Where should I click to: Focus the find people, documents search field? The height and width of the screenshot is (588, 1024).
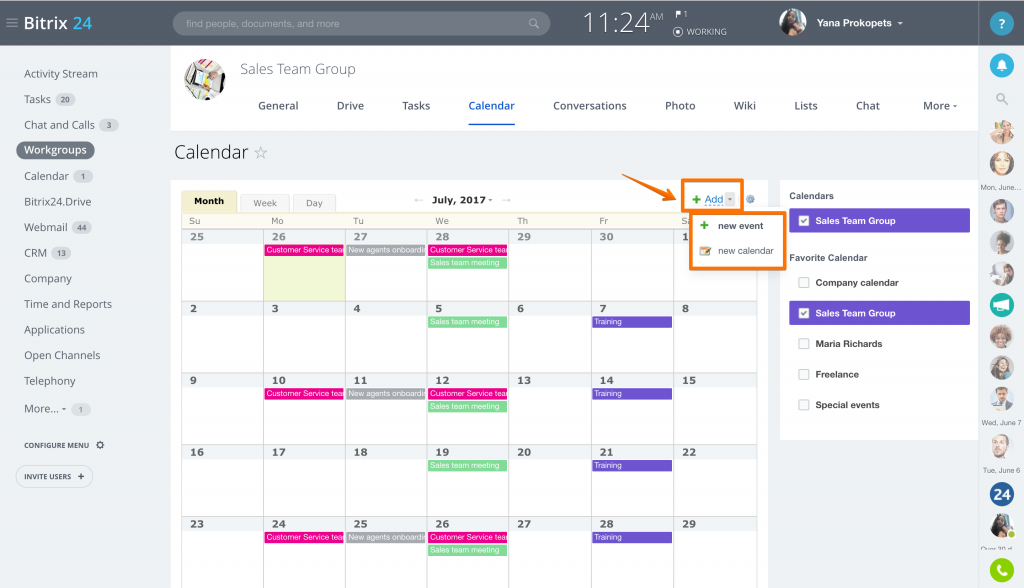361,24
